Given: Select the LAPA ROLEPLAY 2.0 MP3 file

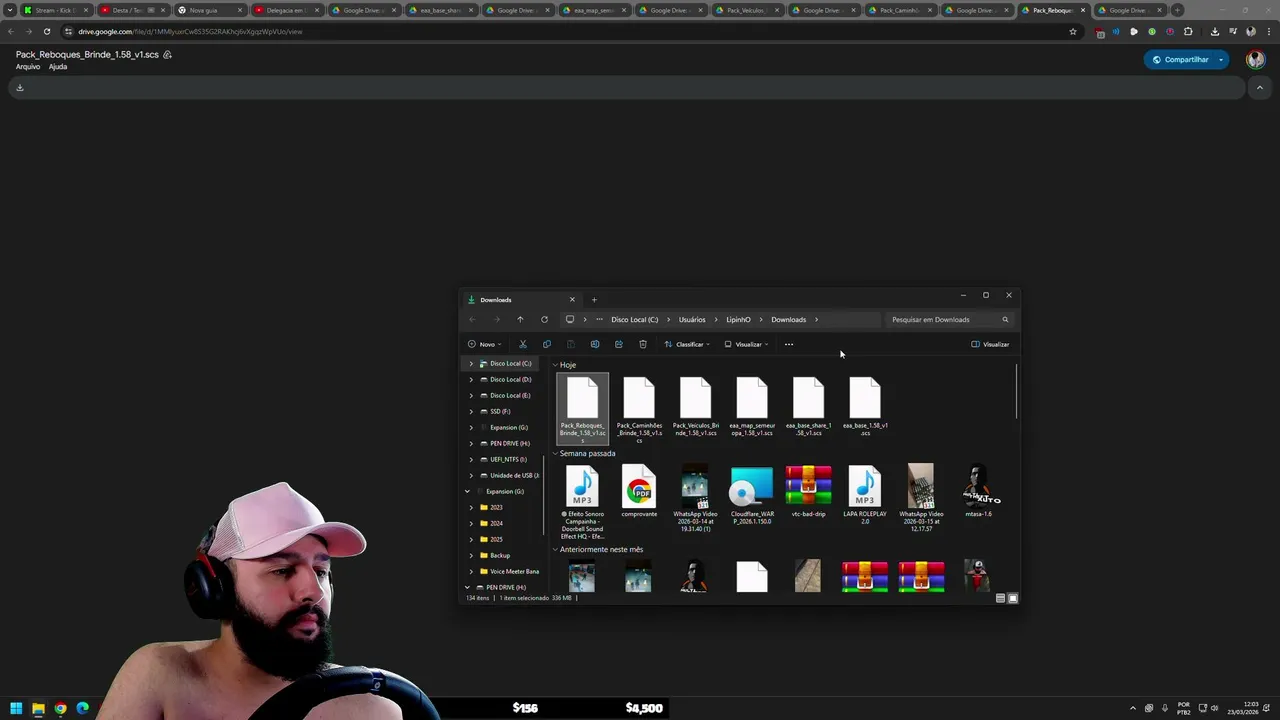Looking at the screenshot, I should [x=865, y=493].
